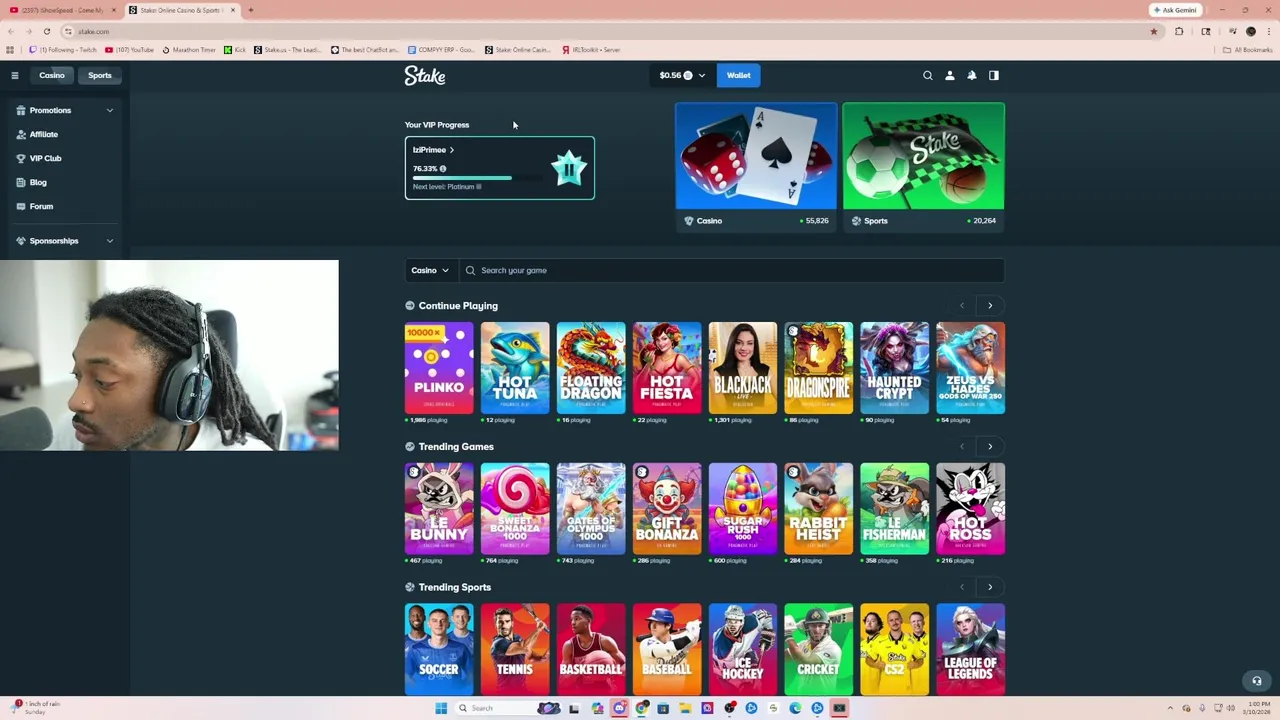The image size is (1280, 720).
Task: Toggle the side panel icon in header
Action: [993, 75]
